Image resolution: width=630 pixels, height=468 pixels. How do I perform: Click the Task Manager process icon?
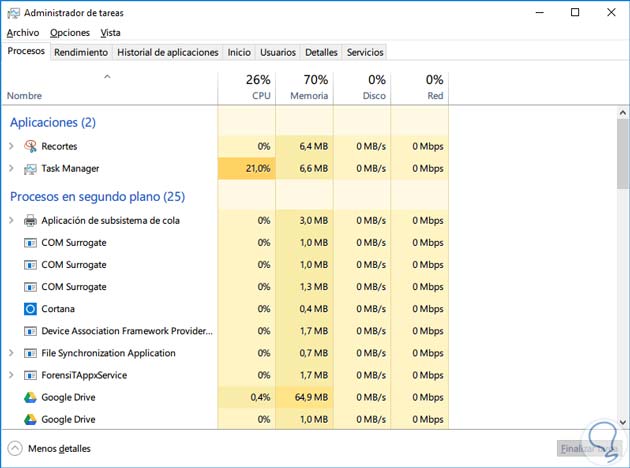click(30, 168)
